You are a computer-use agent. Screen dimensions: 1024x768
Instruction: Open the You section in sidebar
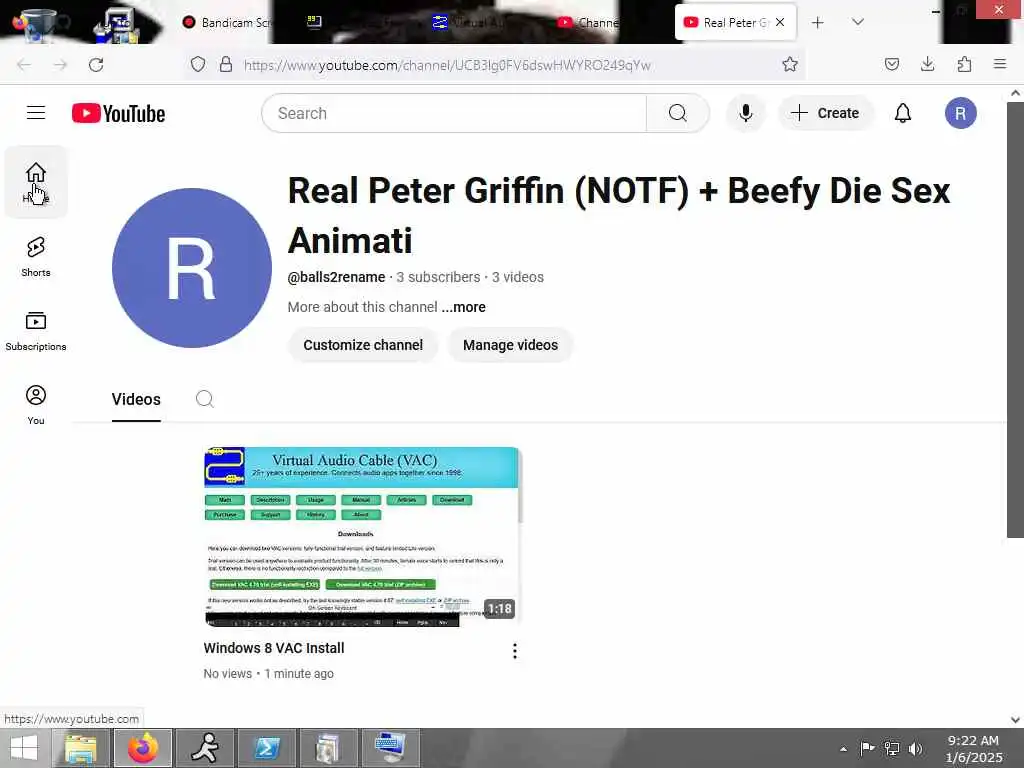tap(36, 405)
